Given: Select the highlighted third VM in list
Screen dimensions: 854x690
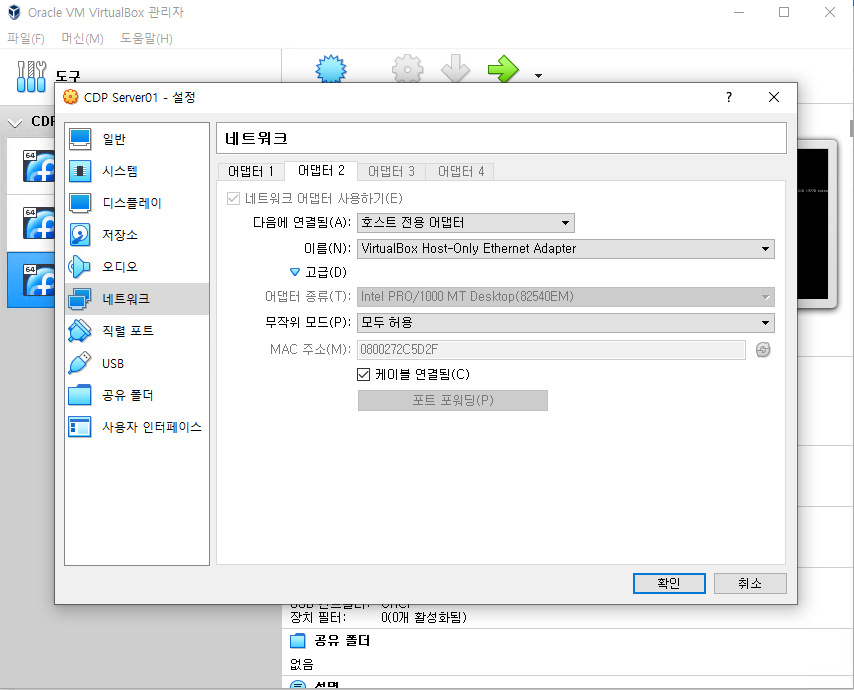Looking at the screenshot, I should click(31, 279).
